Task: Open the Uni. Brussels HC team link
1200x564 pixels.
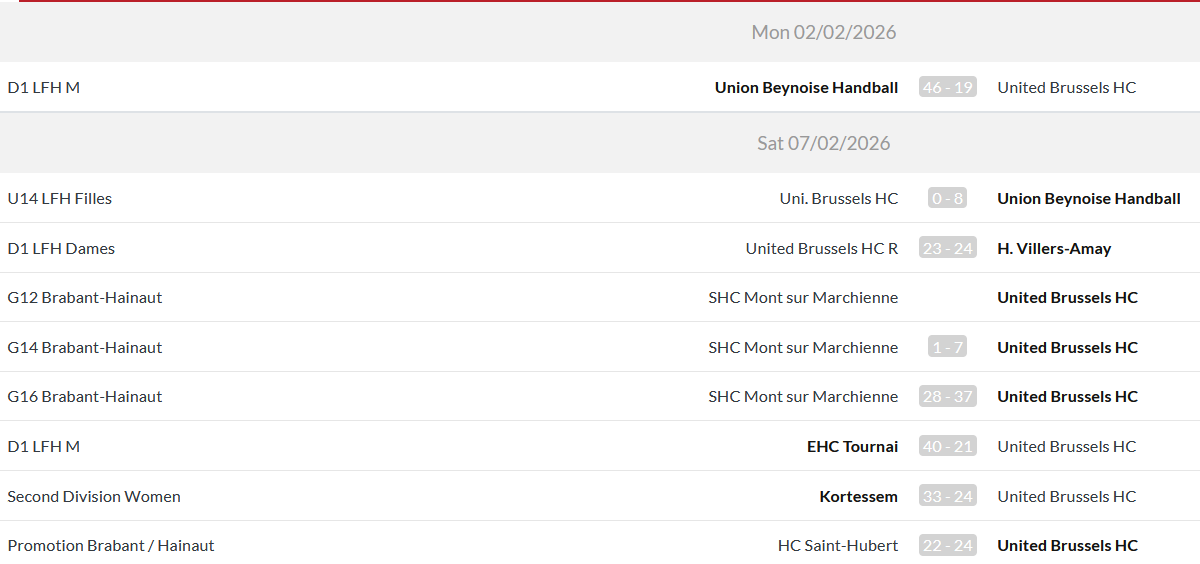Action: [x=838, y=198]
